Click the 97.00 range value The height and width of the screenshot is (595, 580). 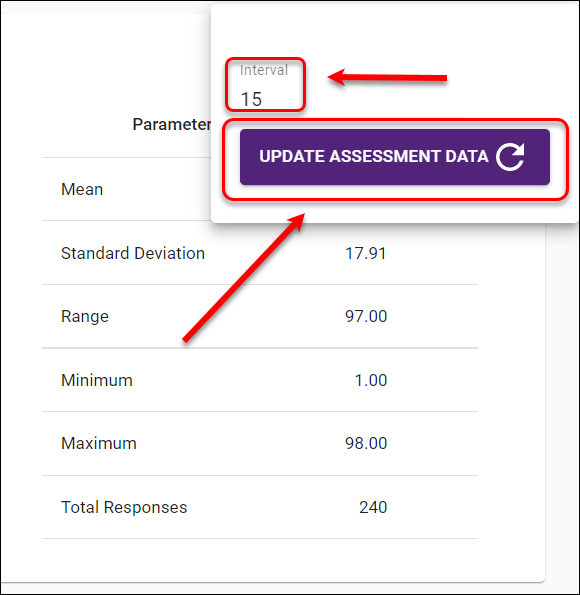(366, 316)
